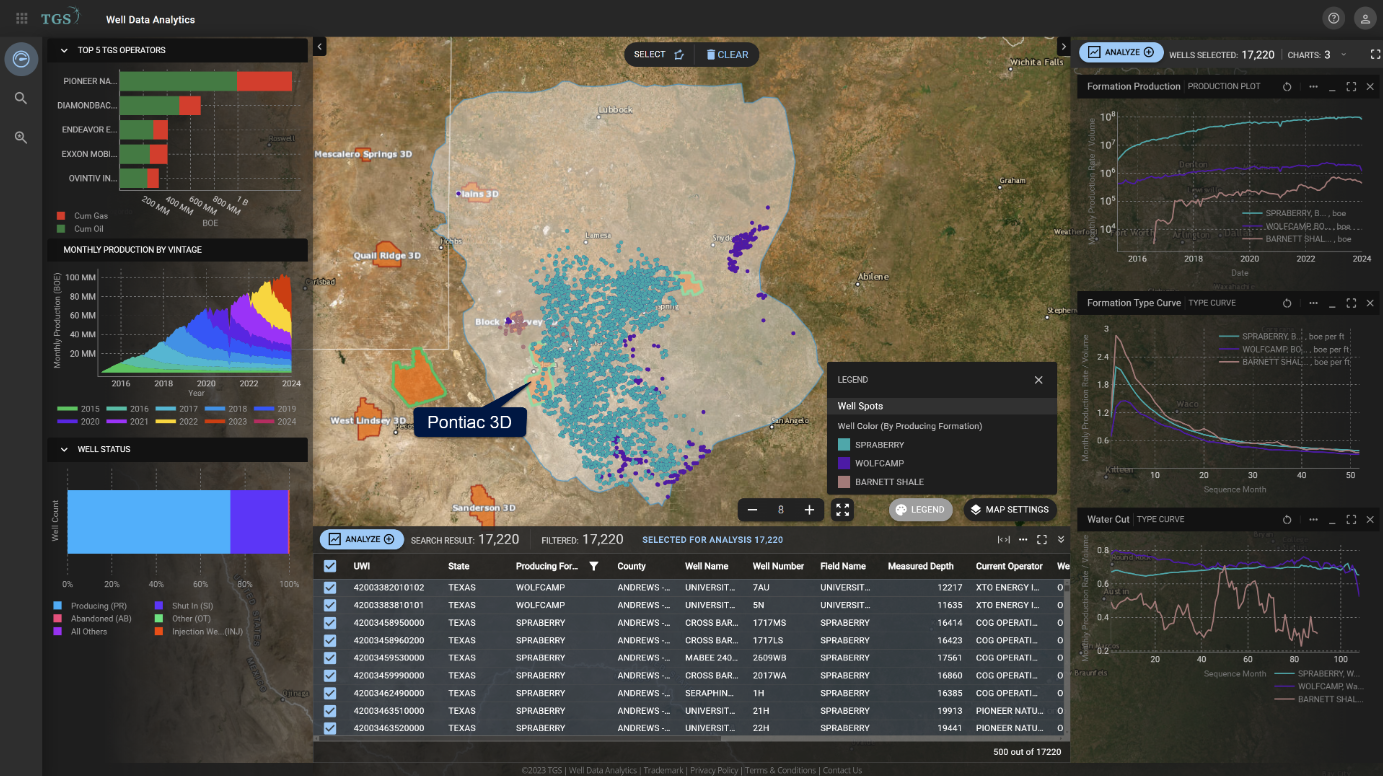Collapse the Top 5 TGS Operators panel

[x=62, y=50]
